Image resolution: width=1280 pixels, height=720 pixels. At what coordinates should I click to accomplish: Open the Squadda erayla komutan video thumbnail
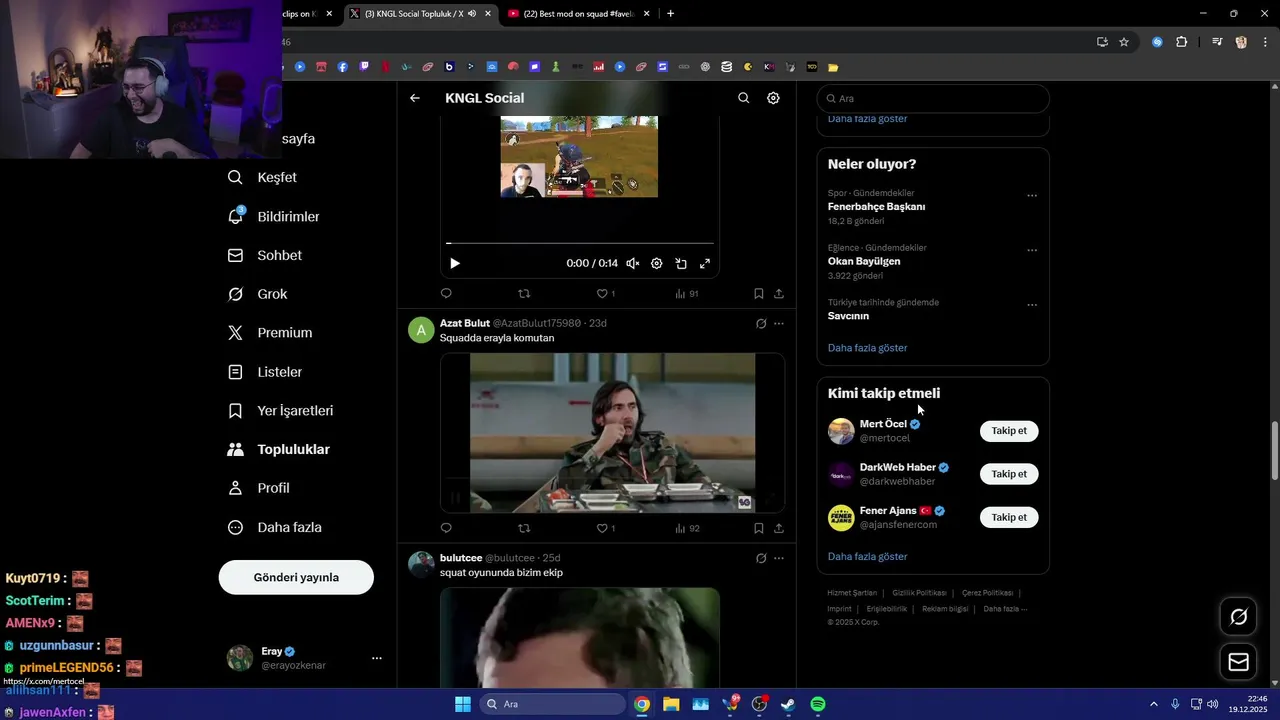coord(612,433)
